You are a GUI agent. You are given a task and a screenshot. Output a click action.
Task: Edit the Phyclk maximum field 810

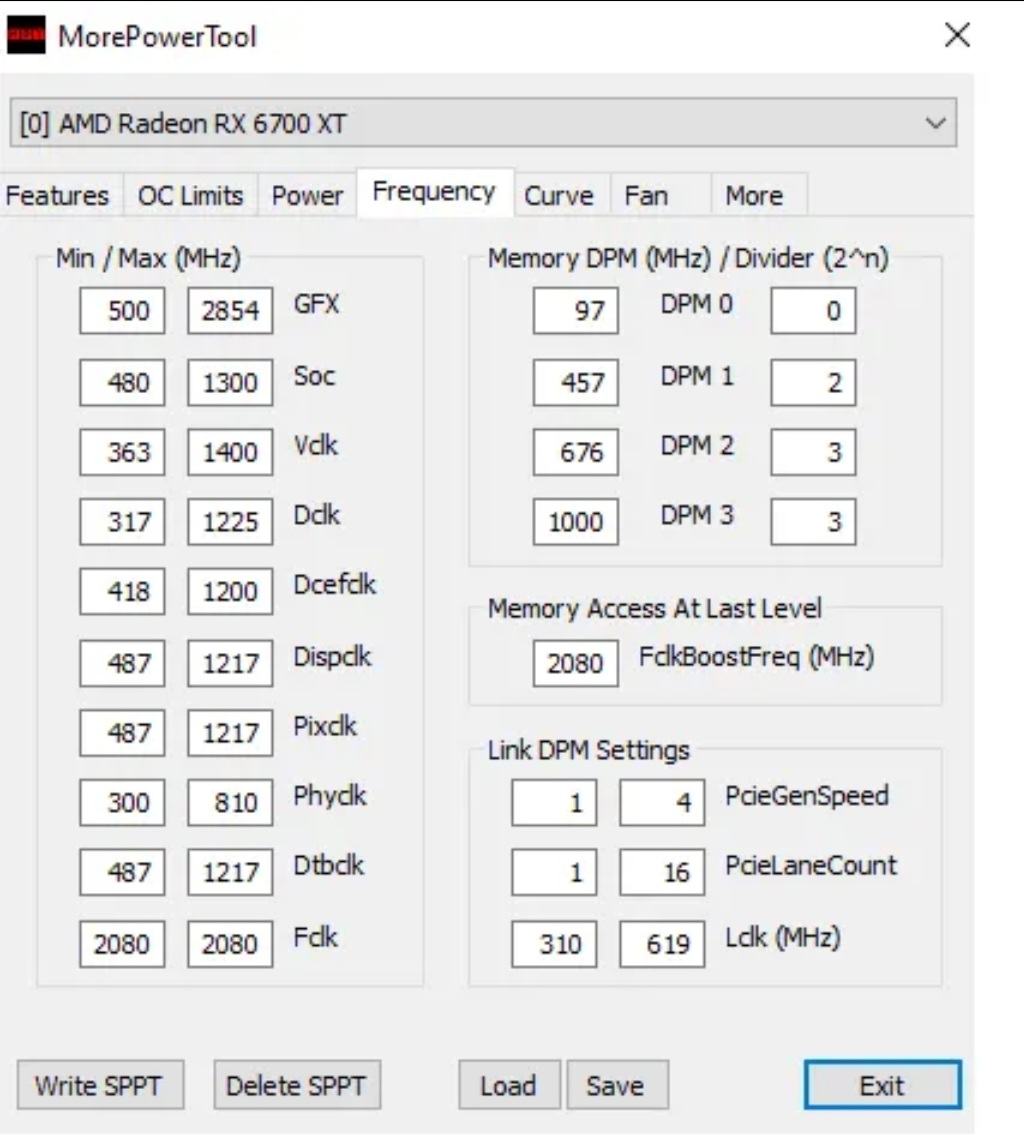230,803
